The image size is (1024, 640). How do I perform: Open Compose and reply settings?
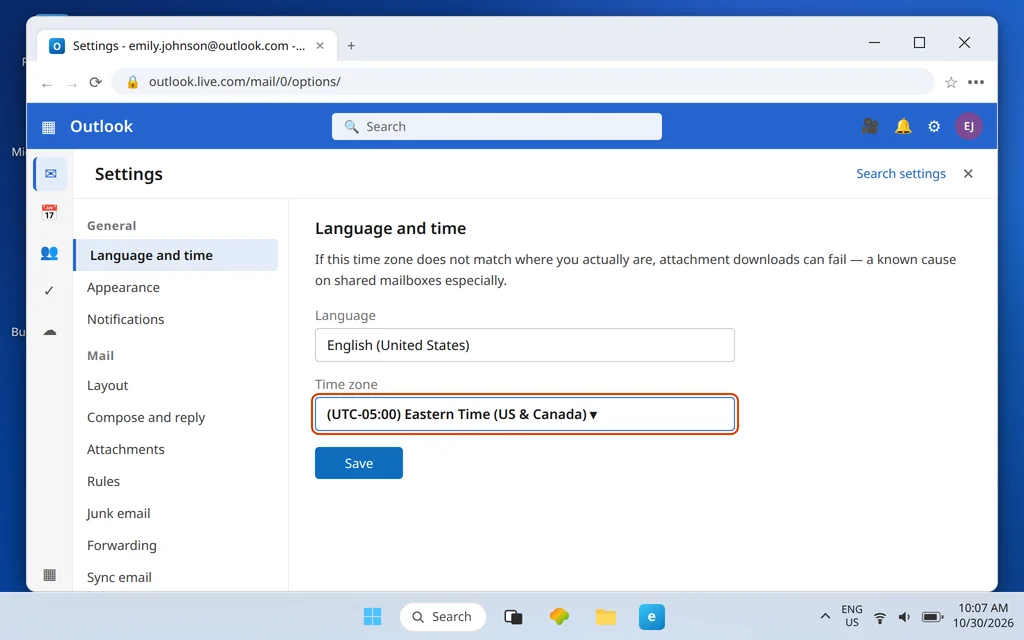(146, 417)
